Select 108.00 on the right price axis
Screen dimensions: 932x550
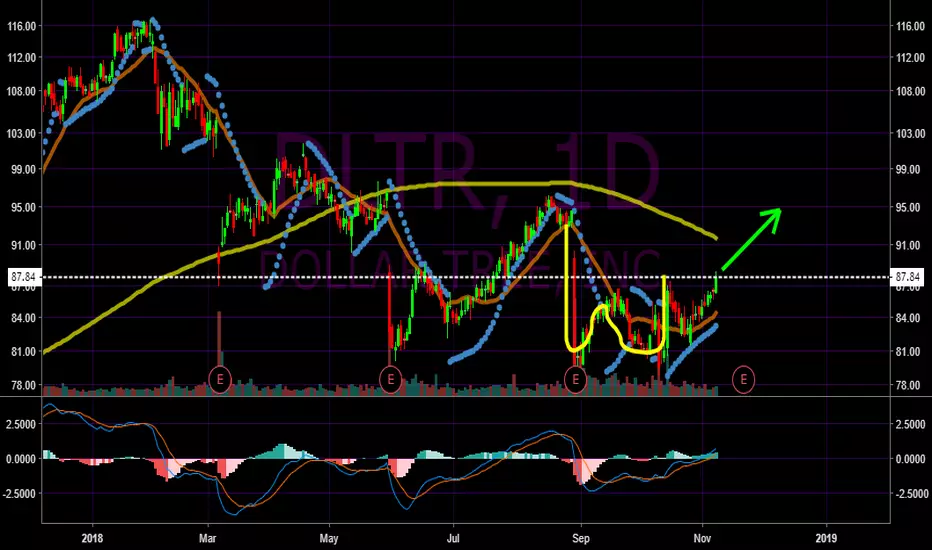point(911,92)
